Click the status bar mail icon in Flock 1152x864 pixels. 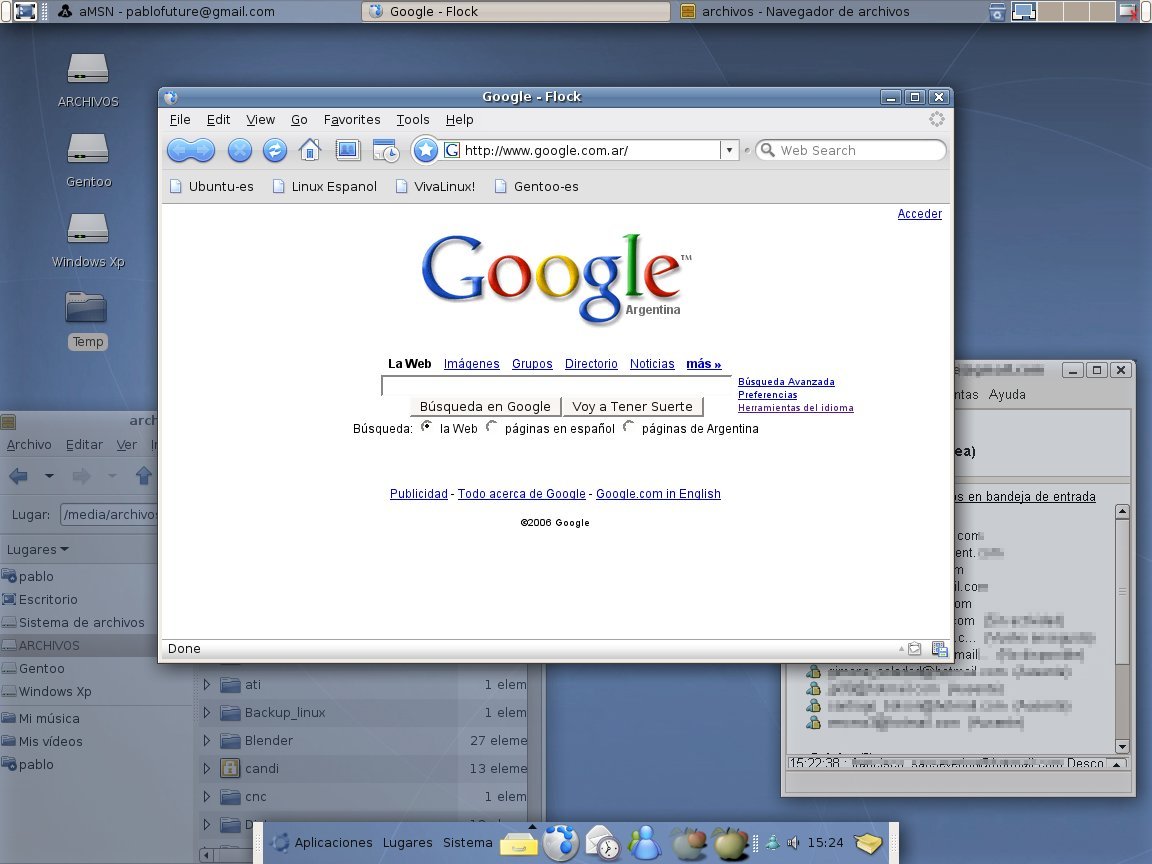(915, 649)
